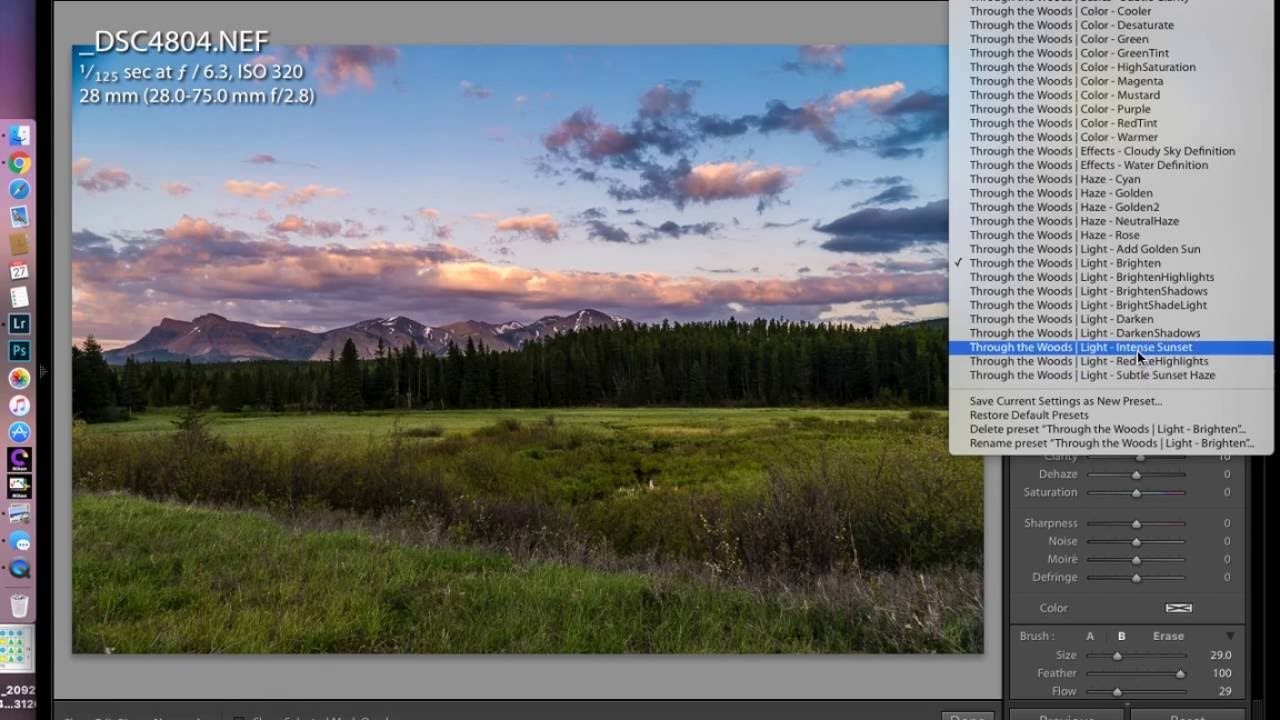This screenshot has width=1280, height=720.
Task: Click the Feather value 100
Action: coord(1221,673)
